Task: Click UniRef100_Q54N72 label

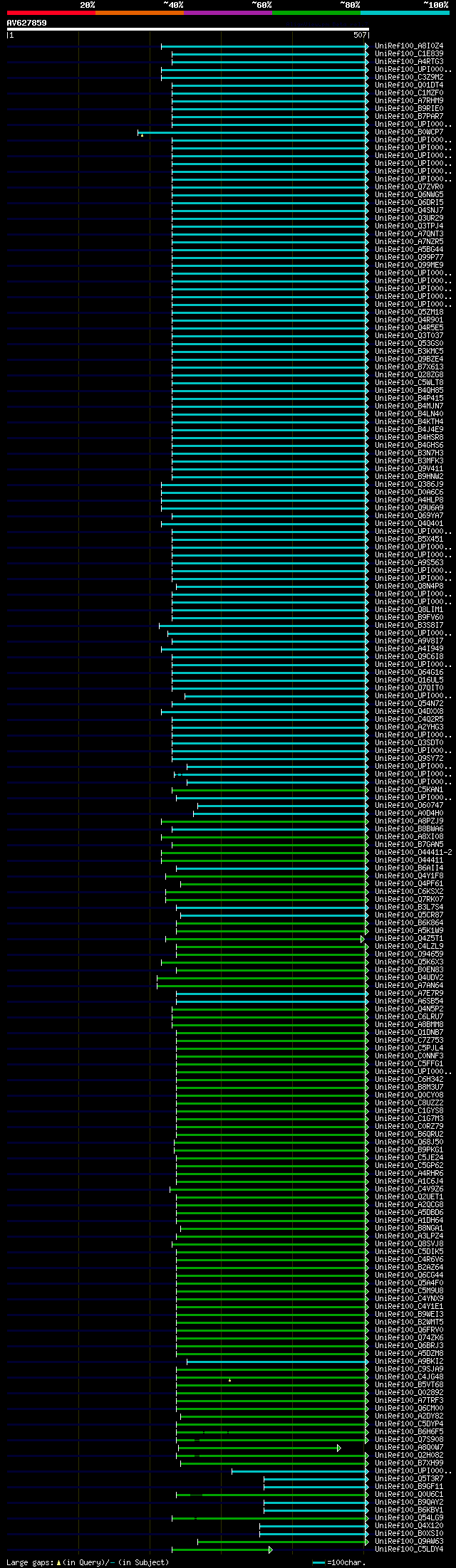Action: [409, 703]
